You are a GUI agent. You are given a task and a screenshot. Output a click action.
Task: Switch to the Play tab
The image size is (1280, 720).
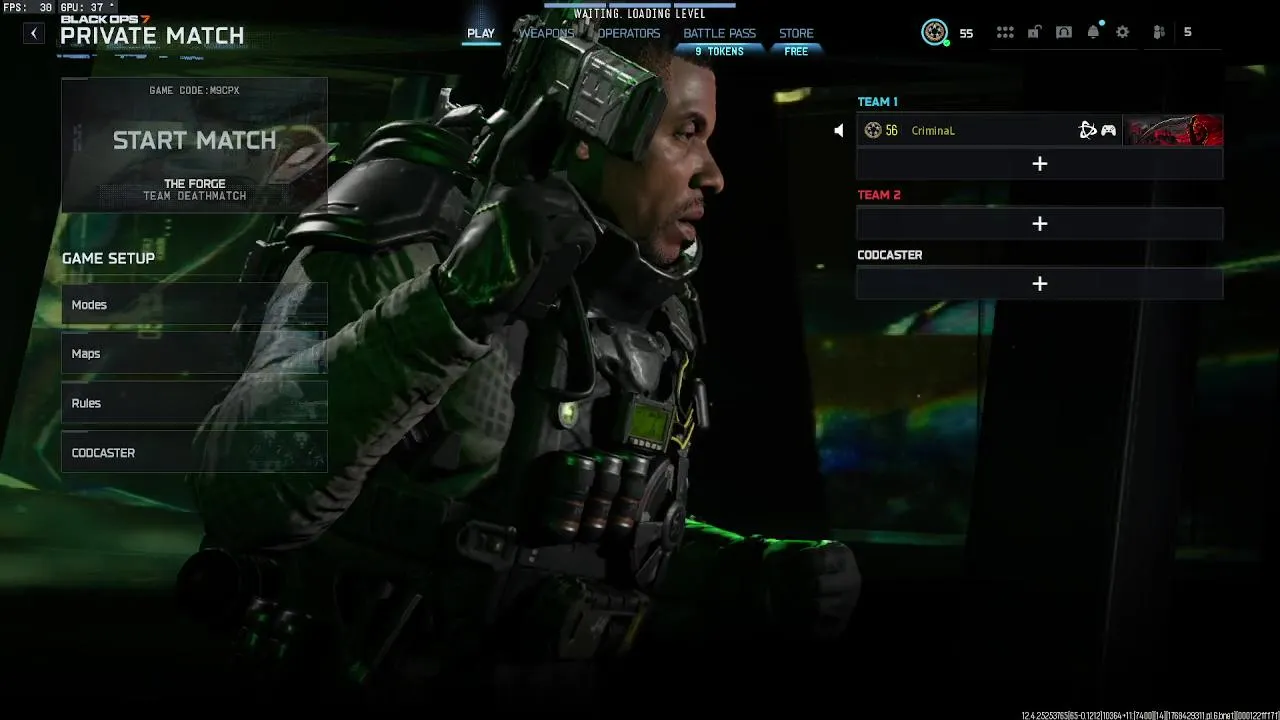[481, 33]
